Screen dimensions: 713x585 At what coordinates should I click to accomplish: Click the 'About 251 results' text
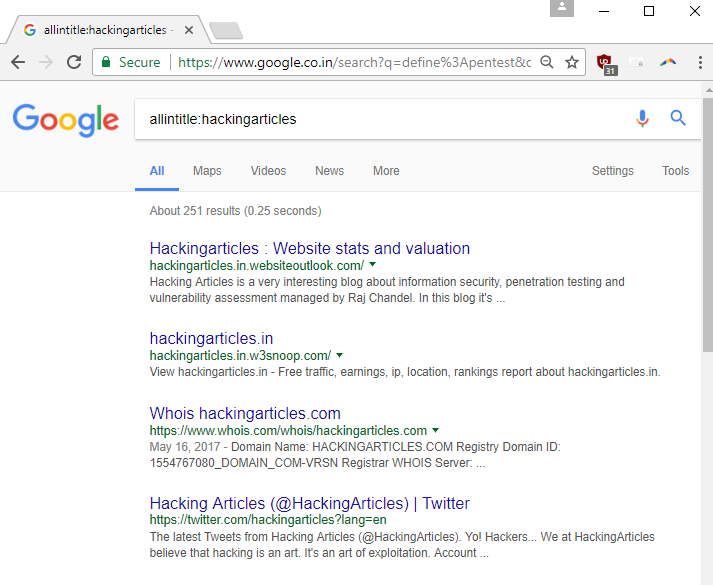[236, 211]
